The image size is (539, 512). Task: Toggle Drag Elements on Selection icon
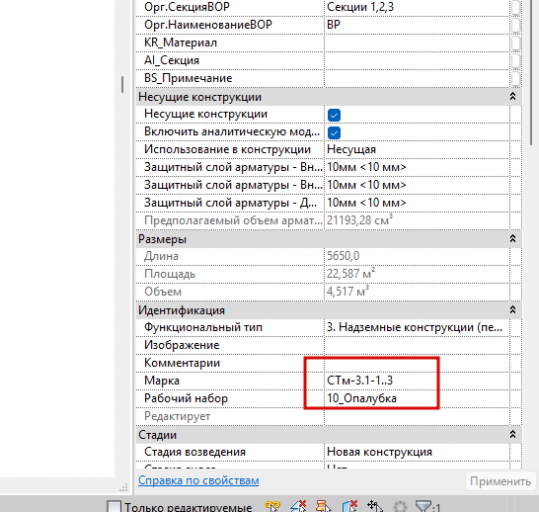pos(375,506)
